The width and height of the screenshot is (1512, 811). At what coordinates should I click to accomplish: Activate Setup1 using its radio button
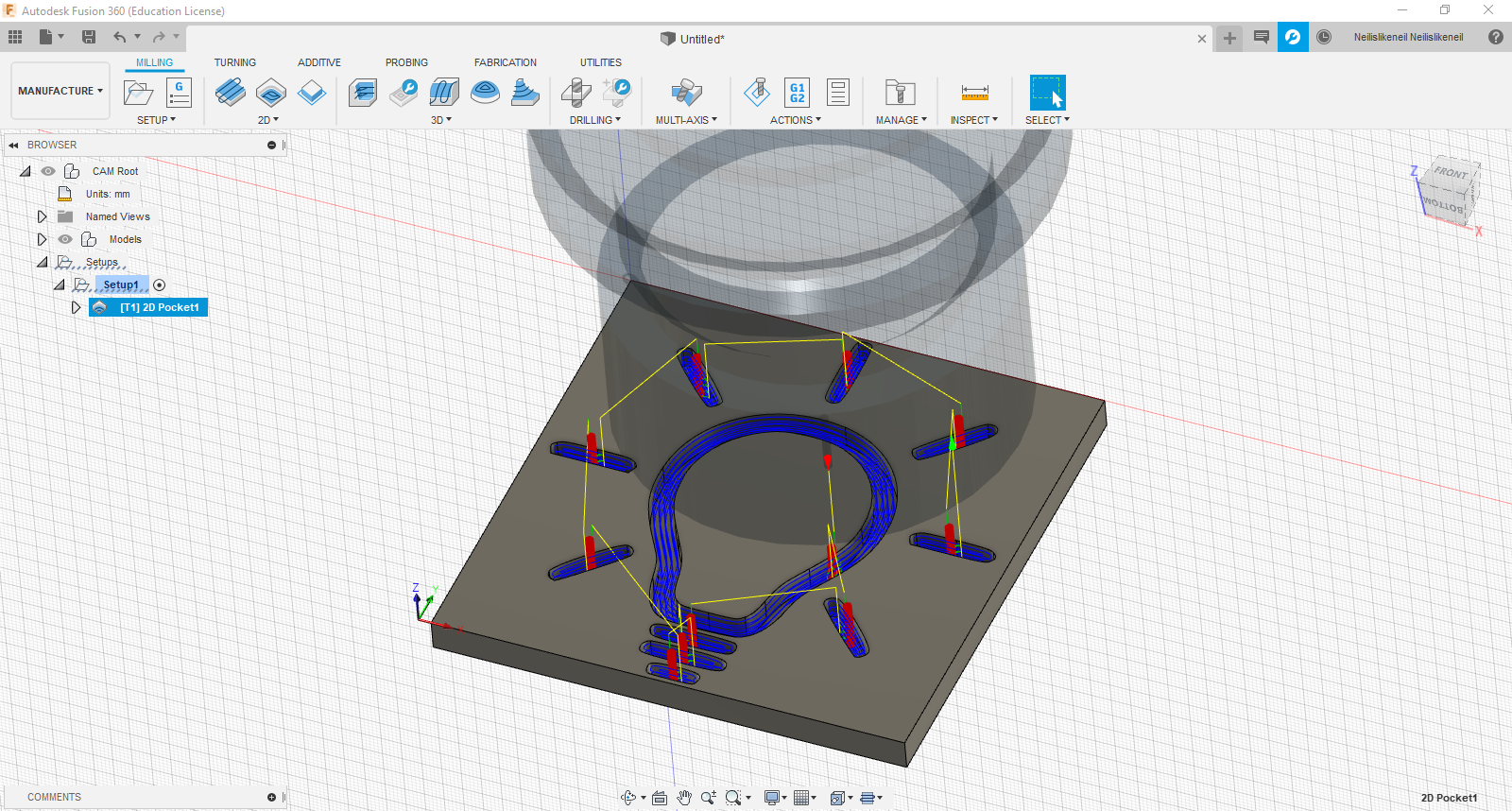(159, 285)
